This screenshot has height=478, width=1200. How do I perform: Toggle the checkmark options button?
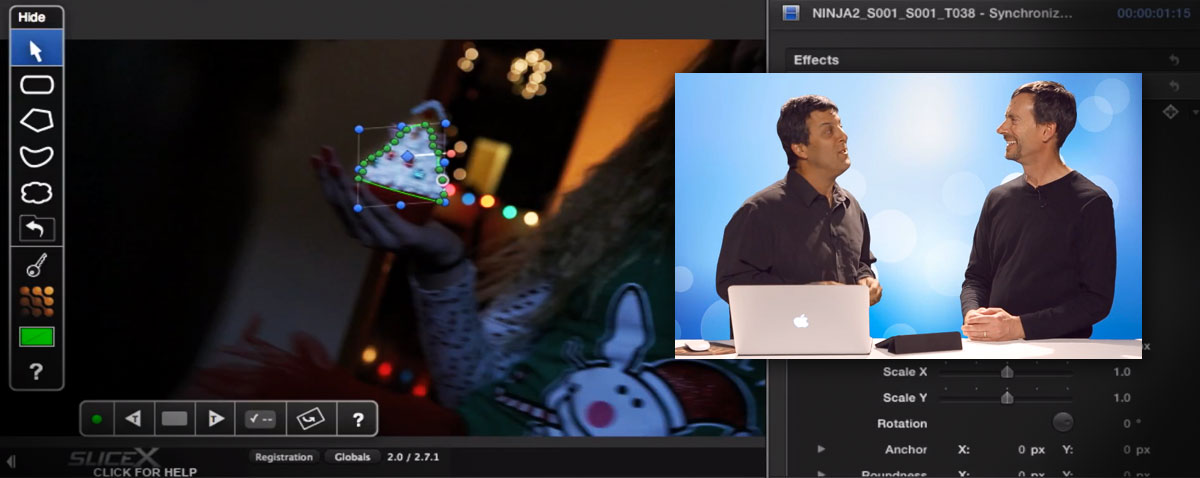[x=260, y=419]
